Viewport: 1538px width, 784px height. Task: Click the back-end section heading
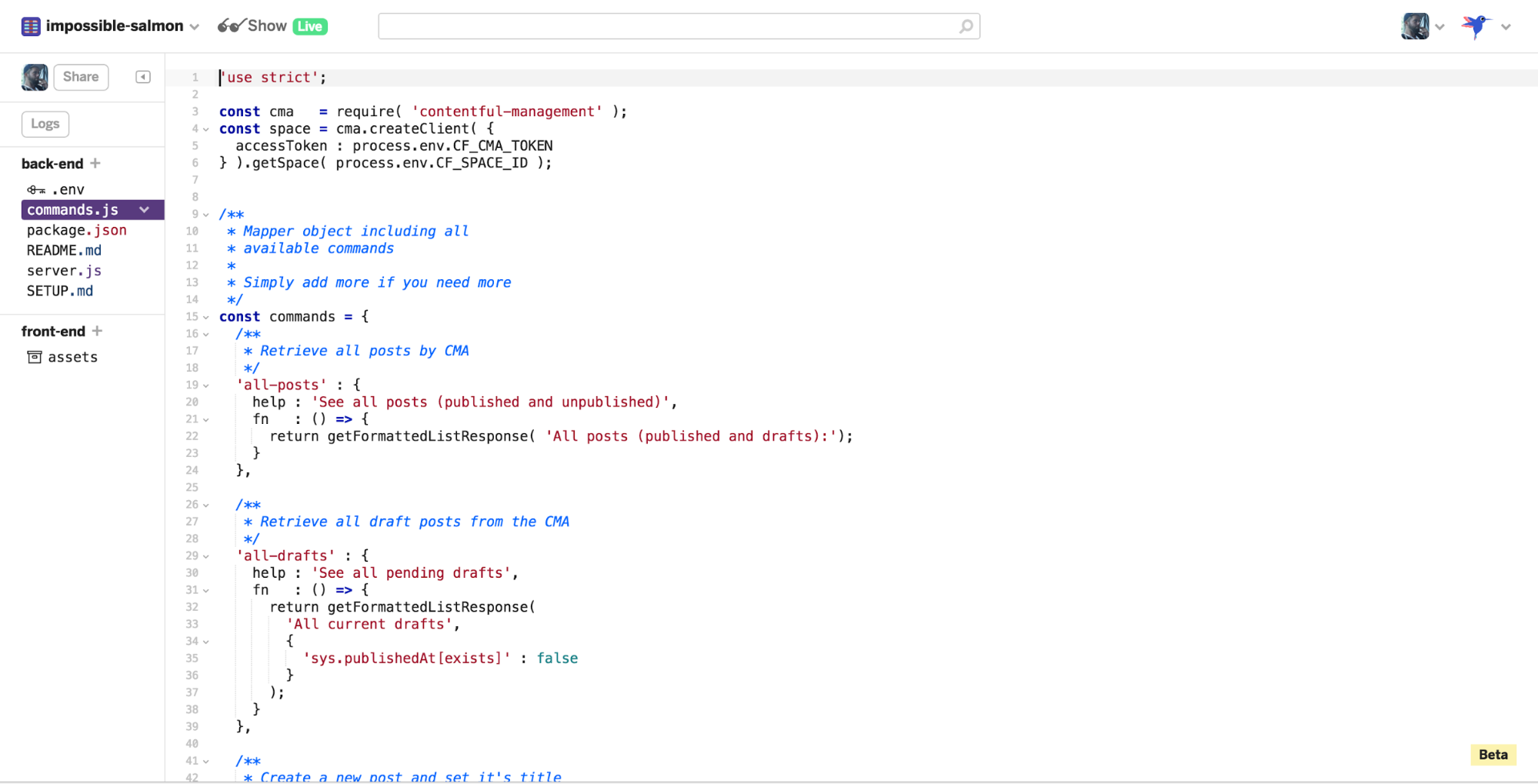[52, 163]
